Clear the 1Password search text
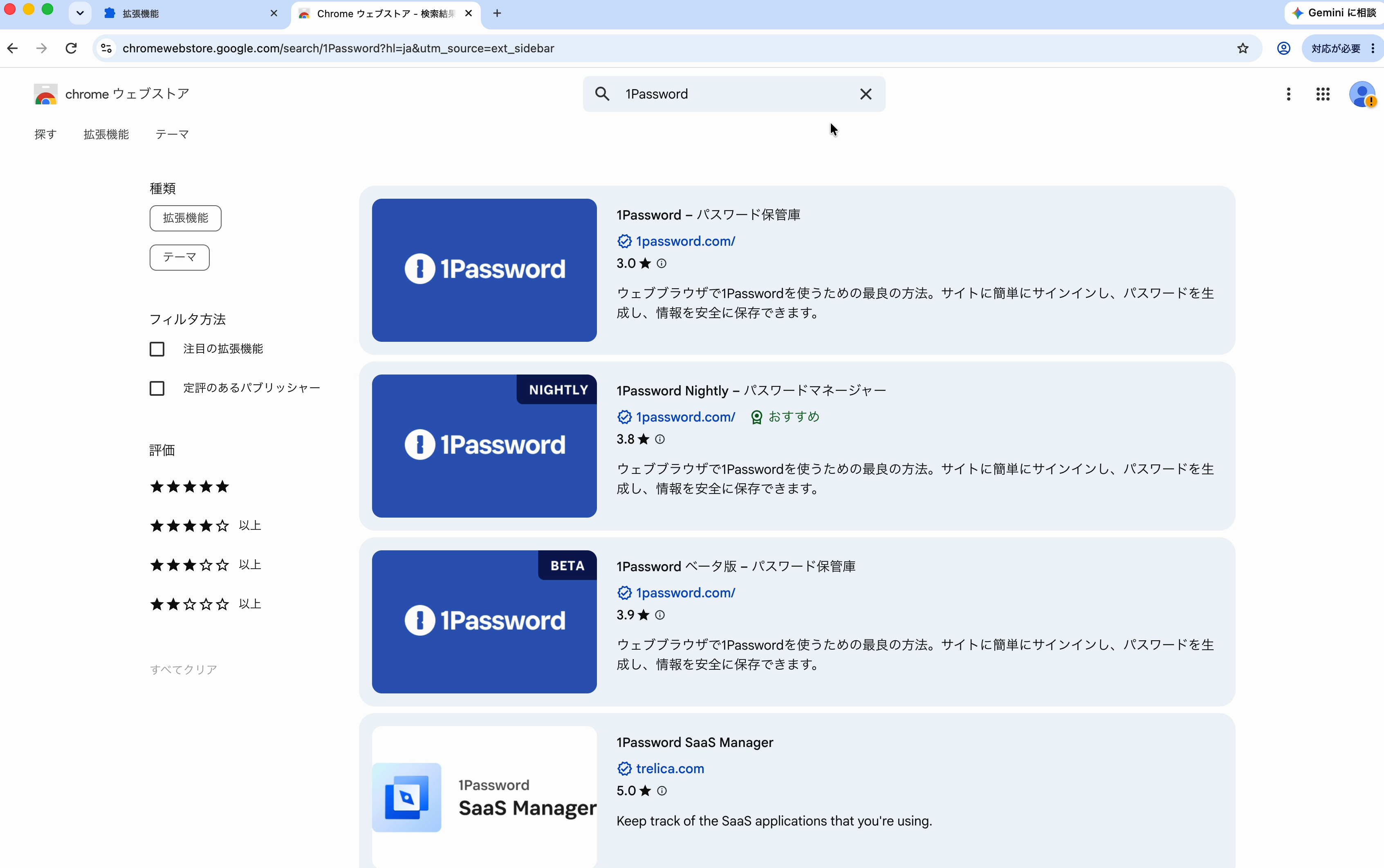 coord(866,94)
